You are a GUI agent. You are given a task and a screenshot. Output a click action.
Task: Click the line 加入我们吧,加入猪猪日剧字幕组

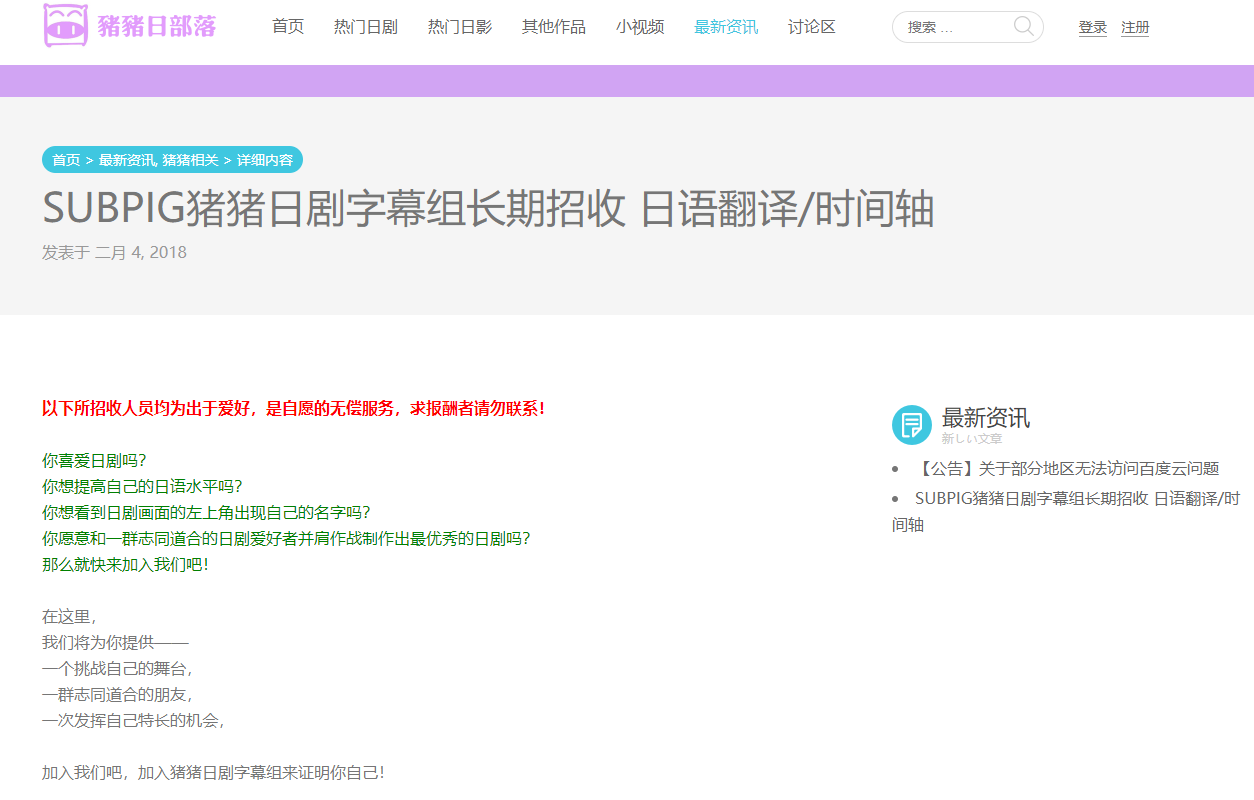tap(213, 773)
